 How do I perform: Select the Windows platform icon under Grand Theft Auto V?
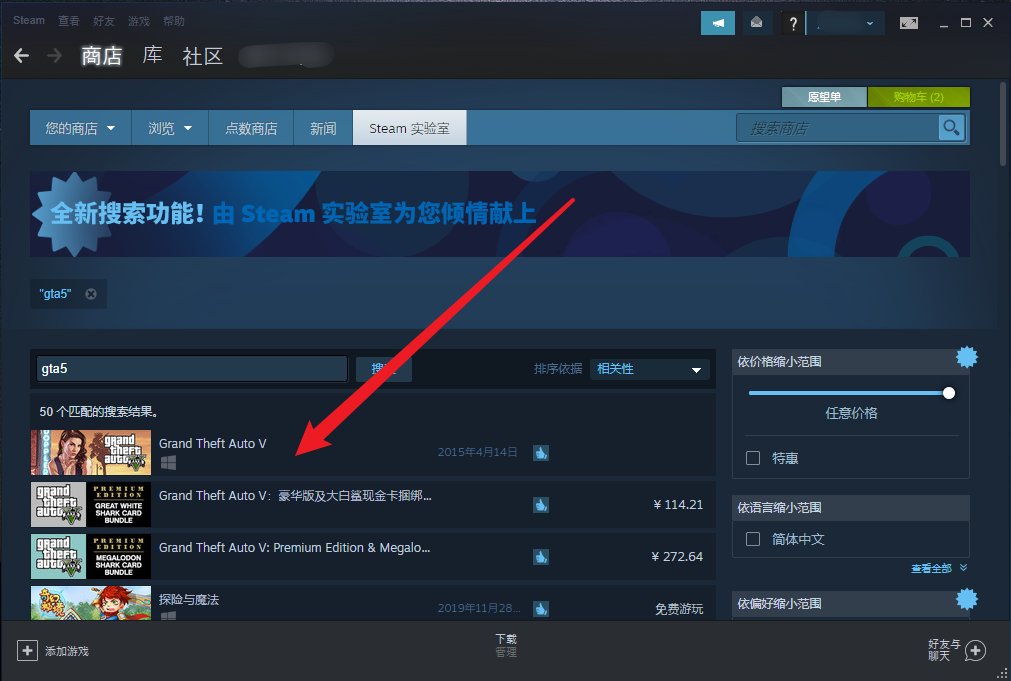point(168,463)
